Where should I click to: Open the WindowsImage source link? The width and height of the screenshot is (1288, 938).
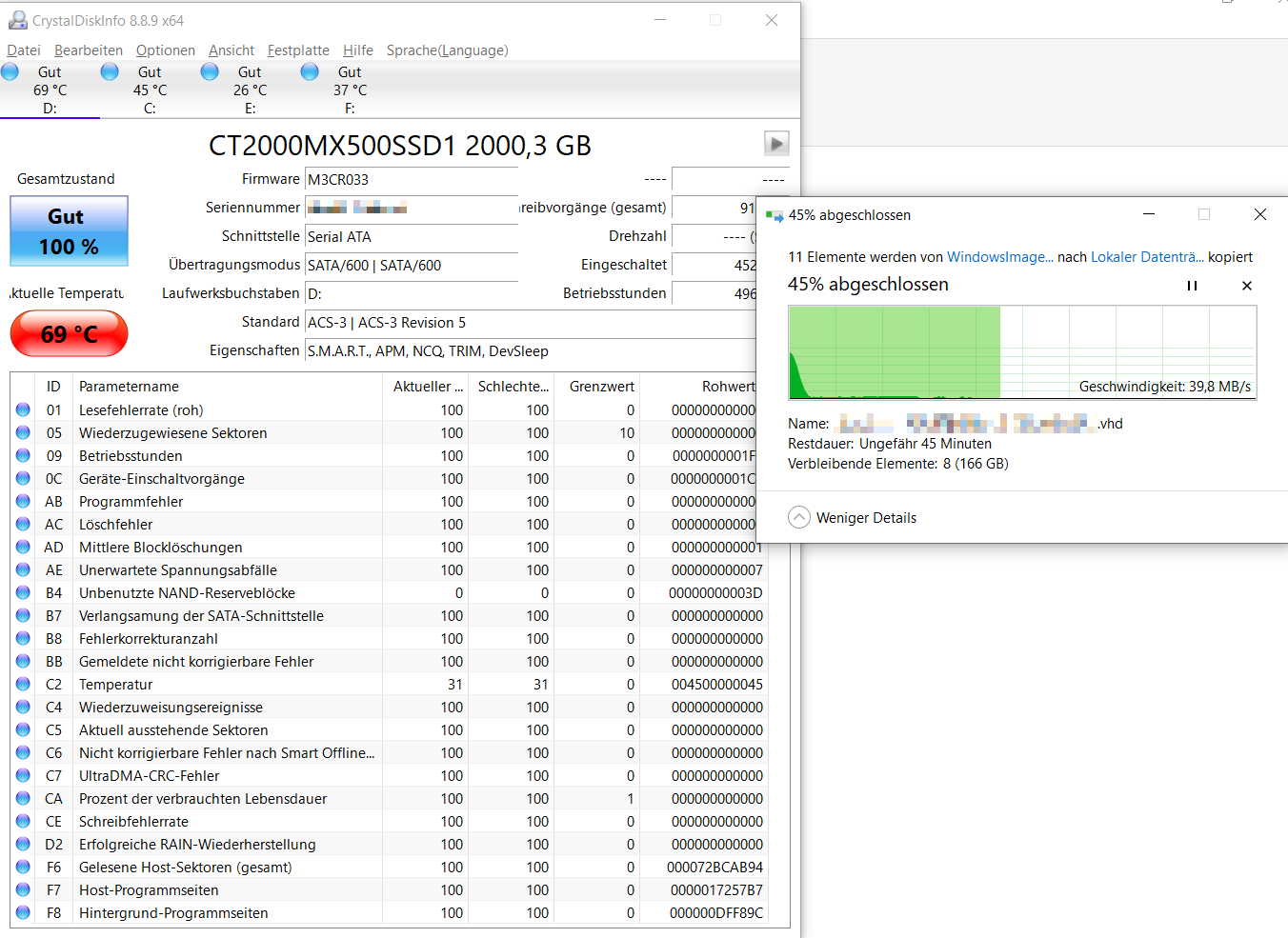pos(1000,257)
